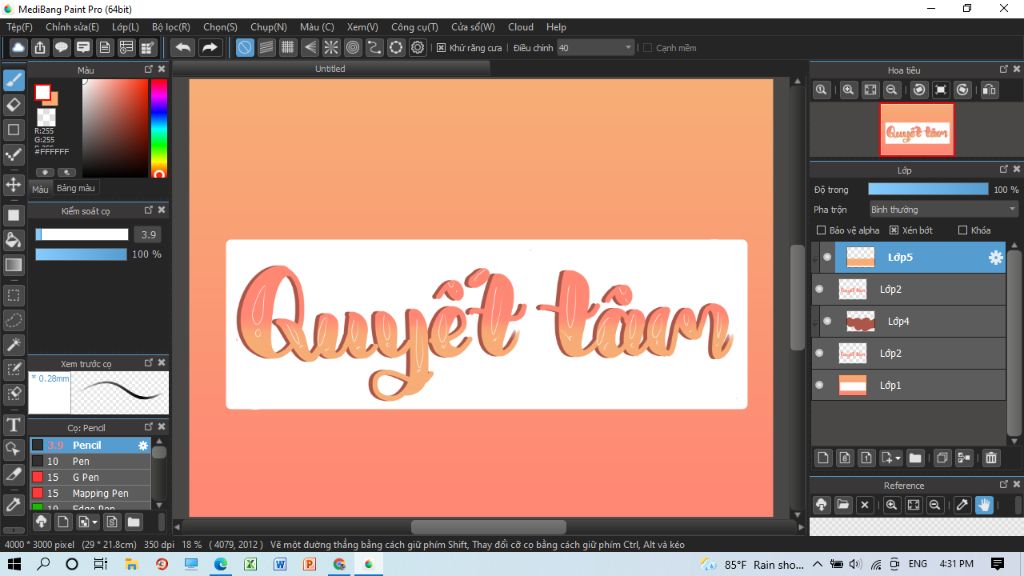Open add new layer type dropdown
The width and height of the screenshot is (1024, 576).
click(890, 458)
